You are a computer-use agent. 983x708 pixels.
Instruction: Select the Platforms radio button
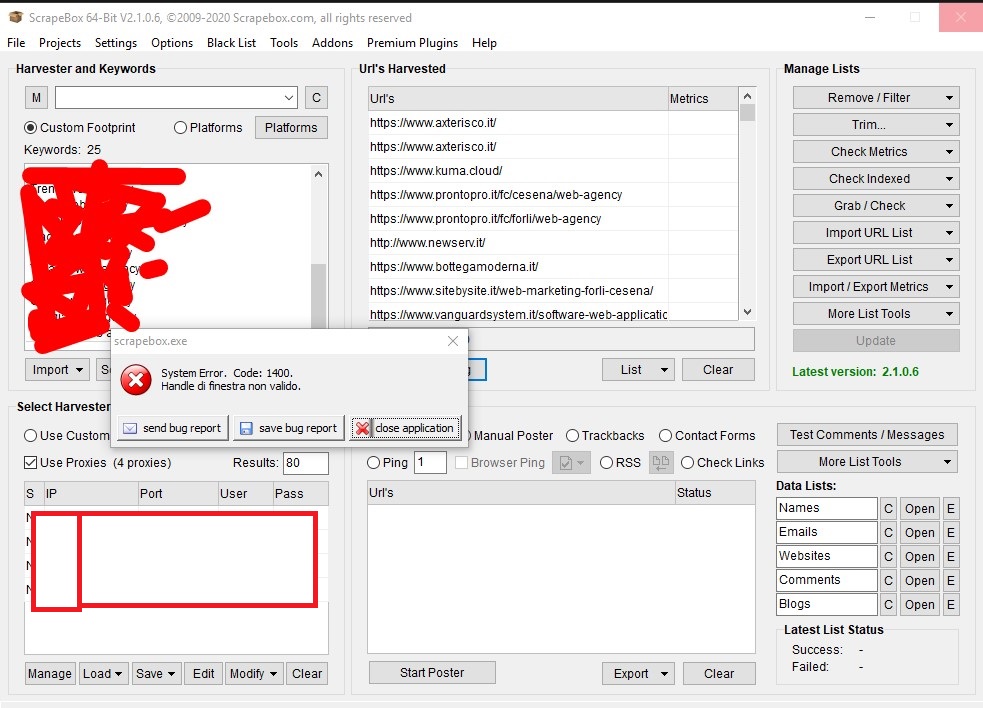click(181, 128)
